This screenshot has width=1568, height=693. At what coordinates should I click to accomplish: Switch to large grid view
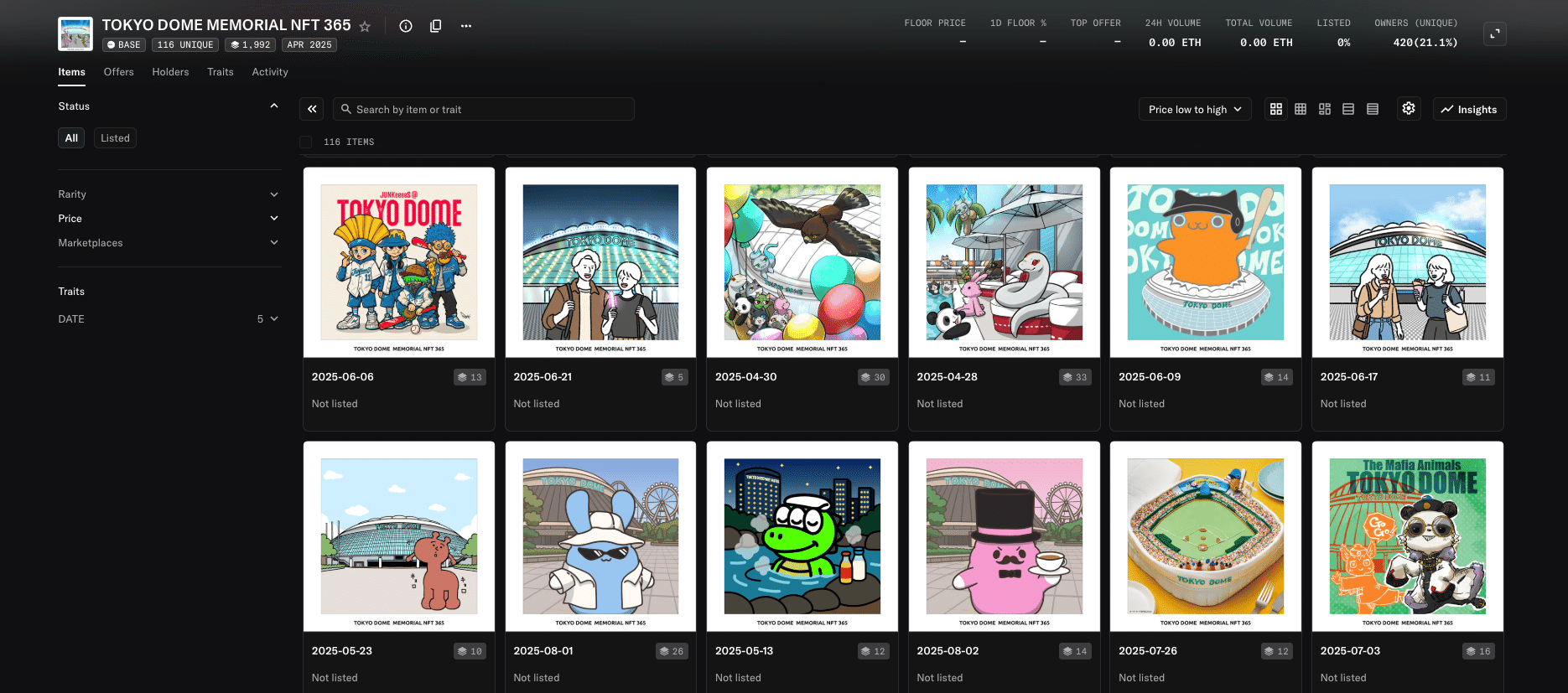pos(1276,109)
